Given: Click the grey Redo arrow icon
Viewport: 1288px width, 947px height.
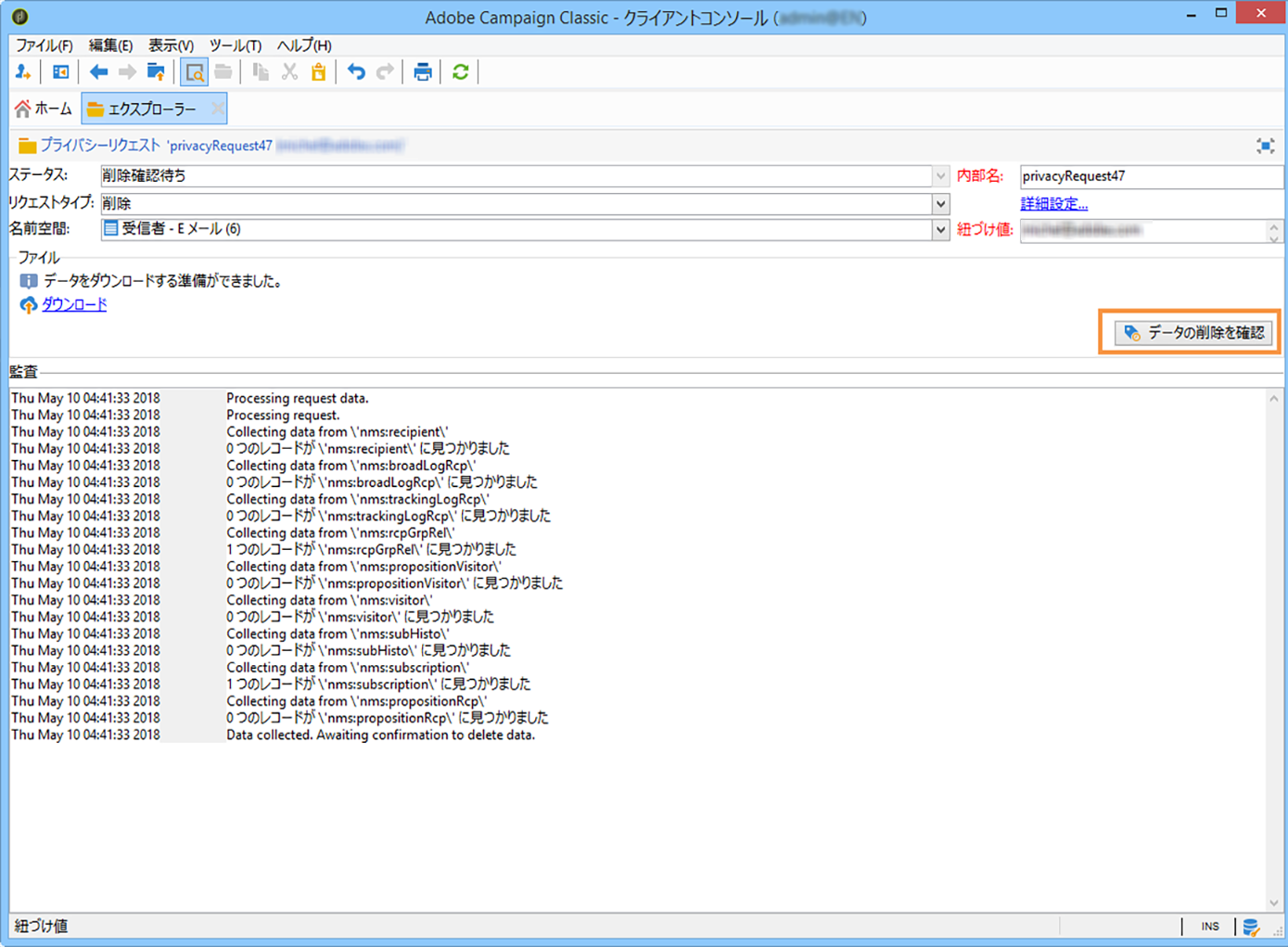Looking at the screenshot, I should [385, 72].
